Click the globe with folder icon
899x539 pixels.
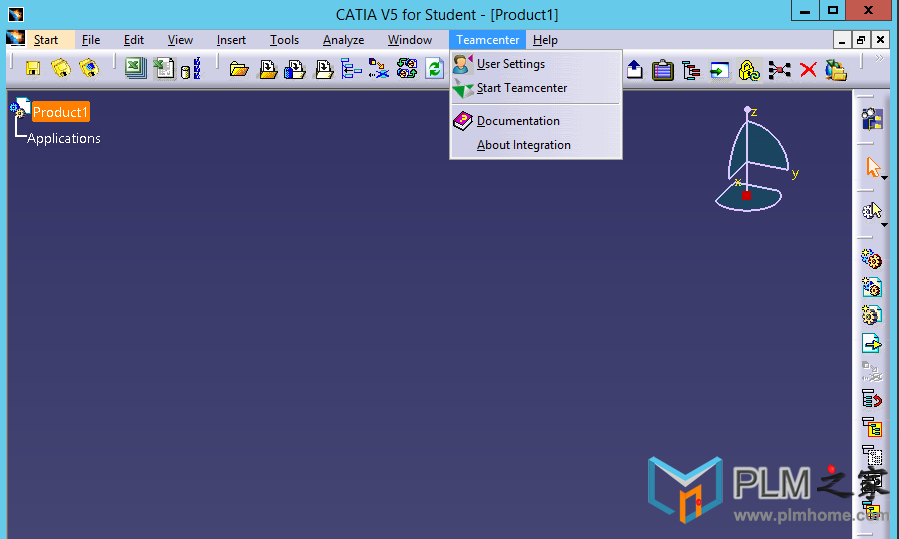point(836,70)
